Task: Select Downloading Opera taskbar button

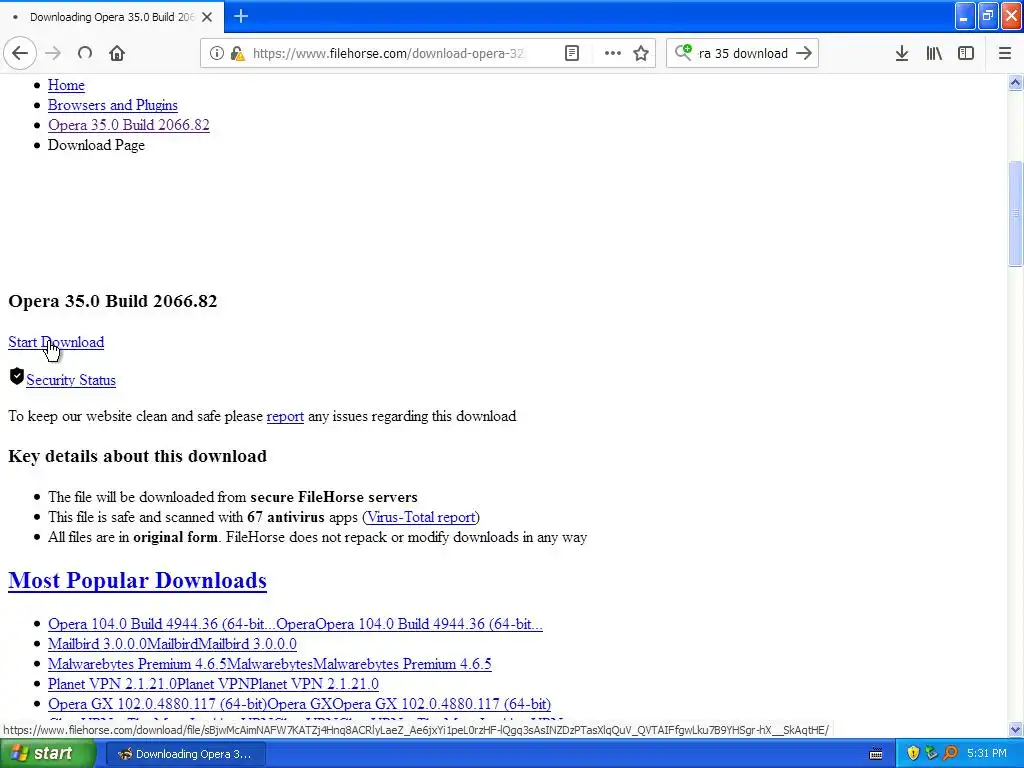Action: tap(185, 754)
